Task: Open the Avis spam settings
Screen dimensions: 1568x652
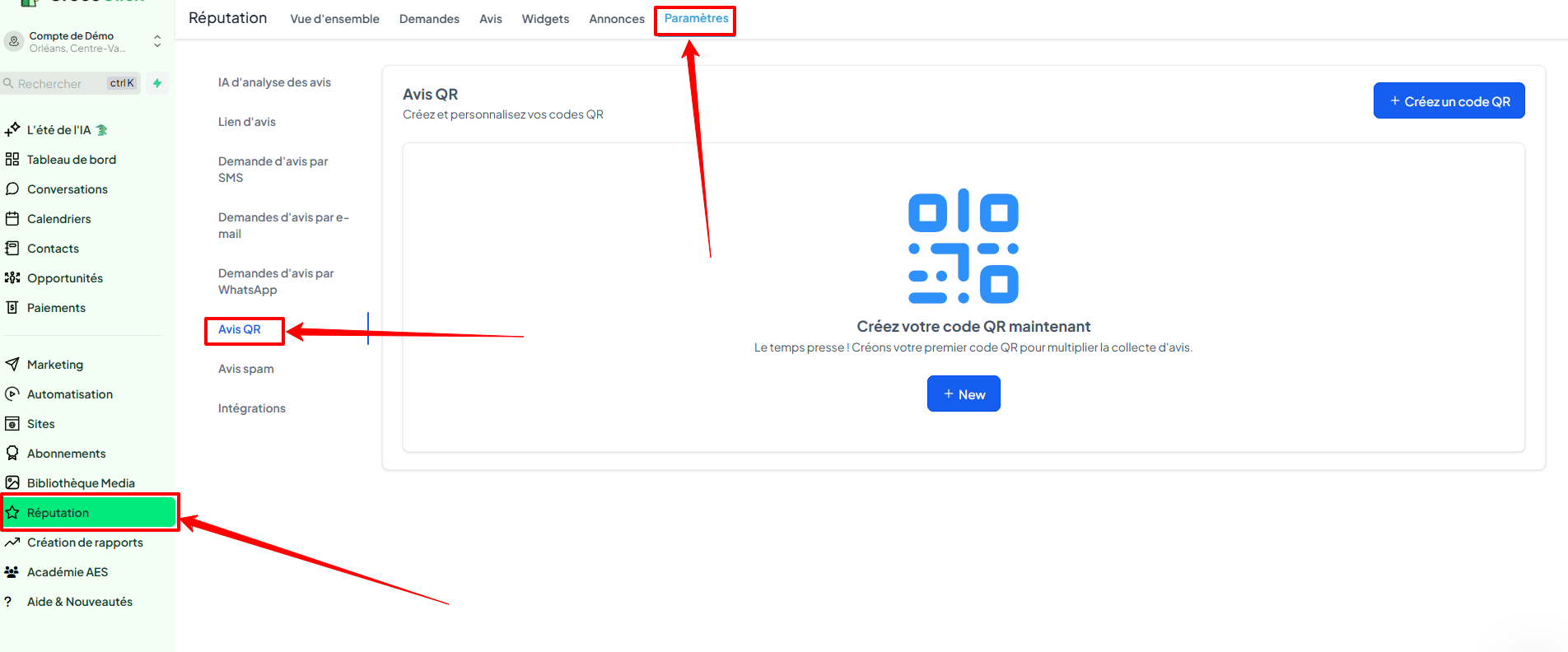Action: coord(246,369)
